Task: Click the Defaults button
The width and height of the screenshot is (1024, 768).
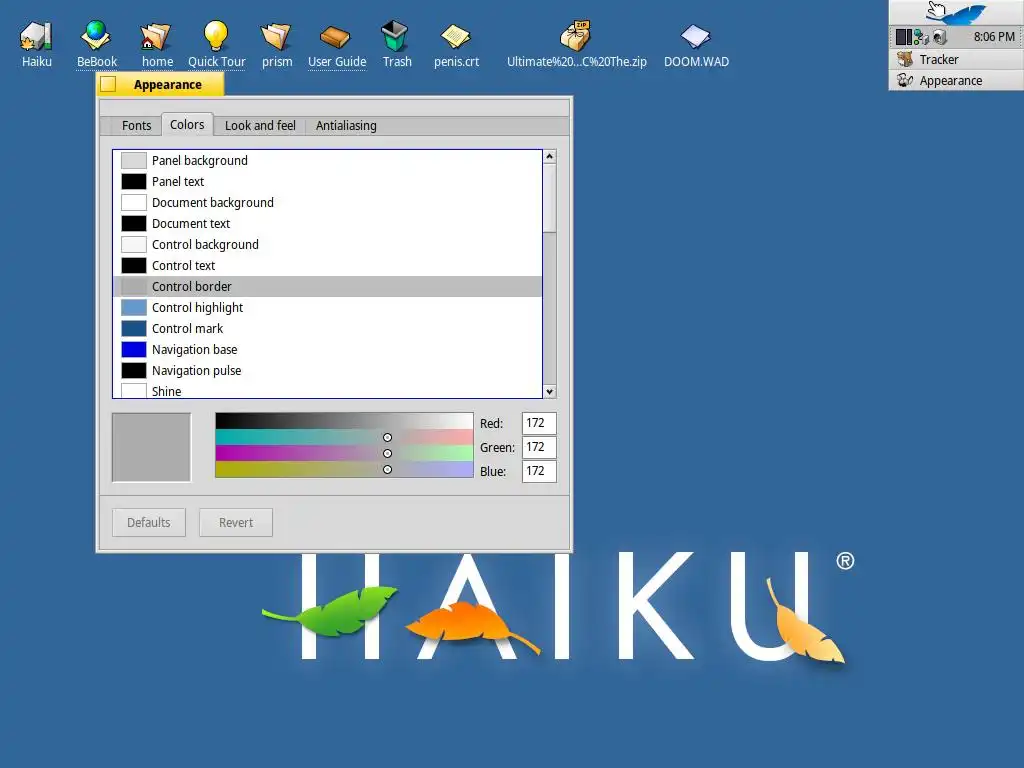Action: [x=149, y=522]
